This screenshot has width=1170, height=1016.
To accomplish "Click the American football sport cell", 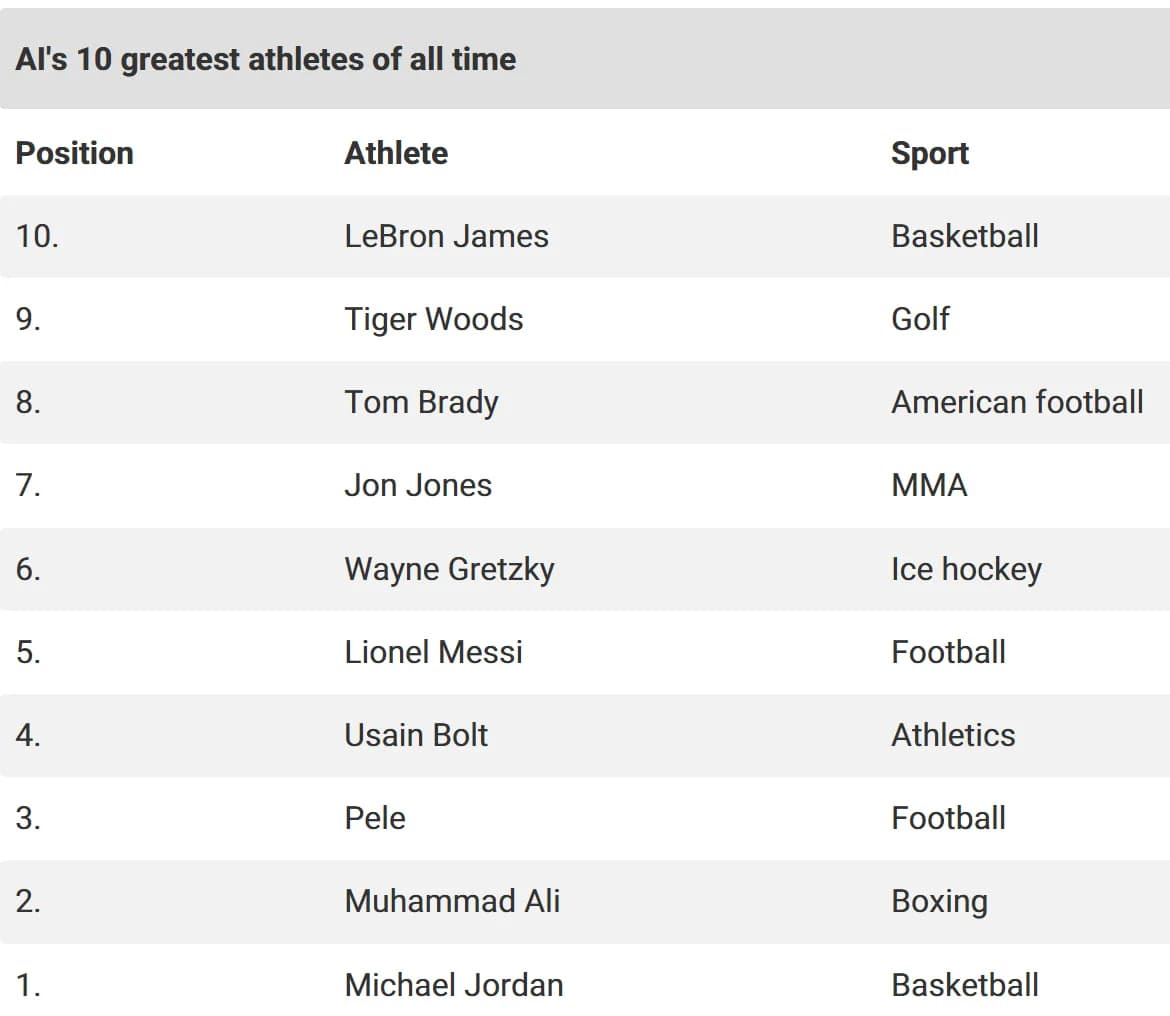I will (x=1017, y=403).
